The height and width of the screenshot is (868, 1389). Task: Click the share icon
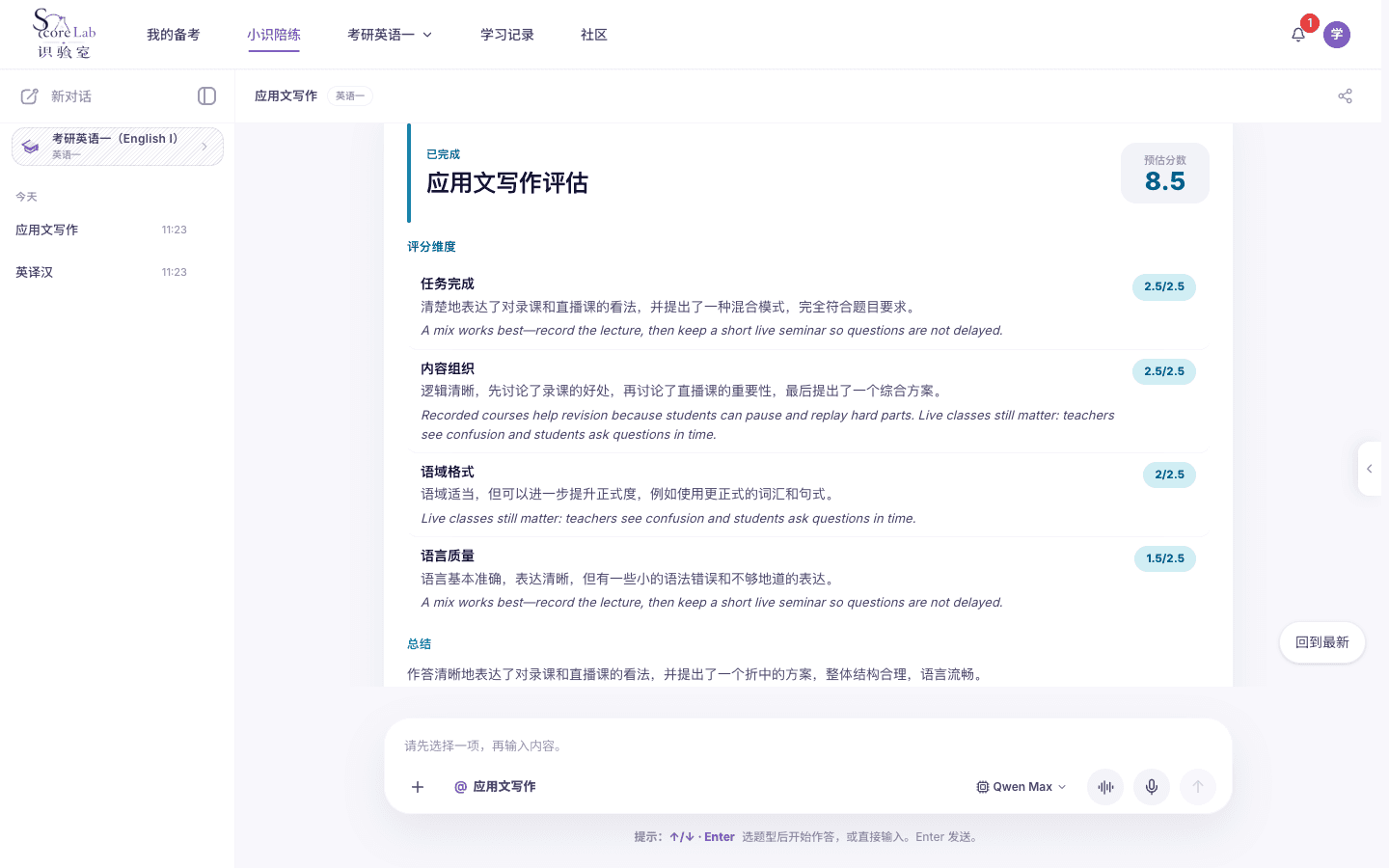click(1346, 95)
